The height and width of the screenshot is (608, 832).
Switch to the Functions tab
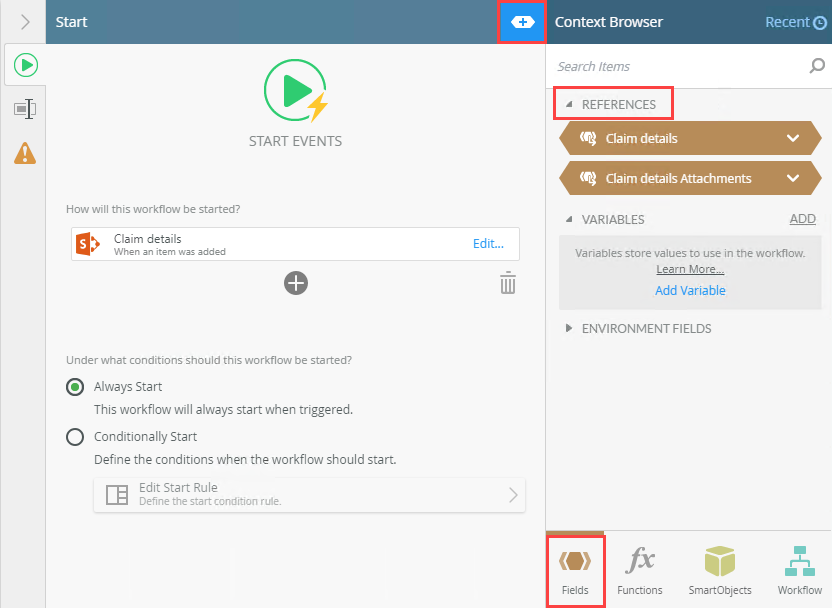pyautogui.click(x=640, y=570)
